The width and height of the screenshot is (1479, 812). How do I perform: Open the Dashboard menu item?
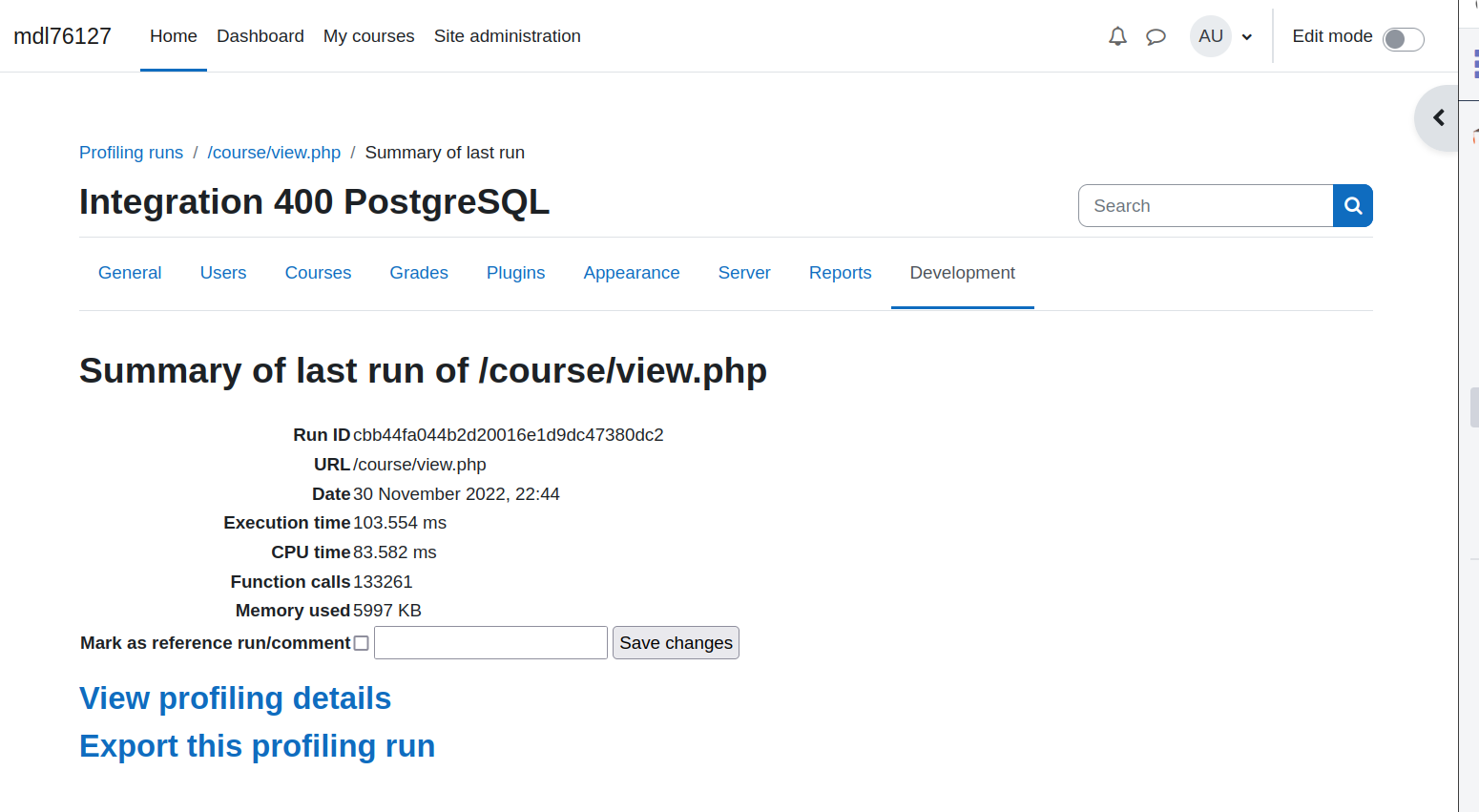[x=260, y=36]
